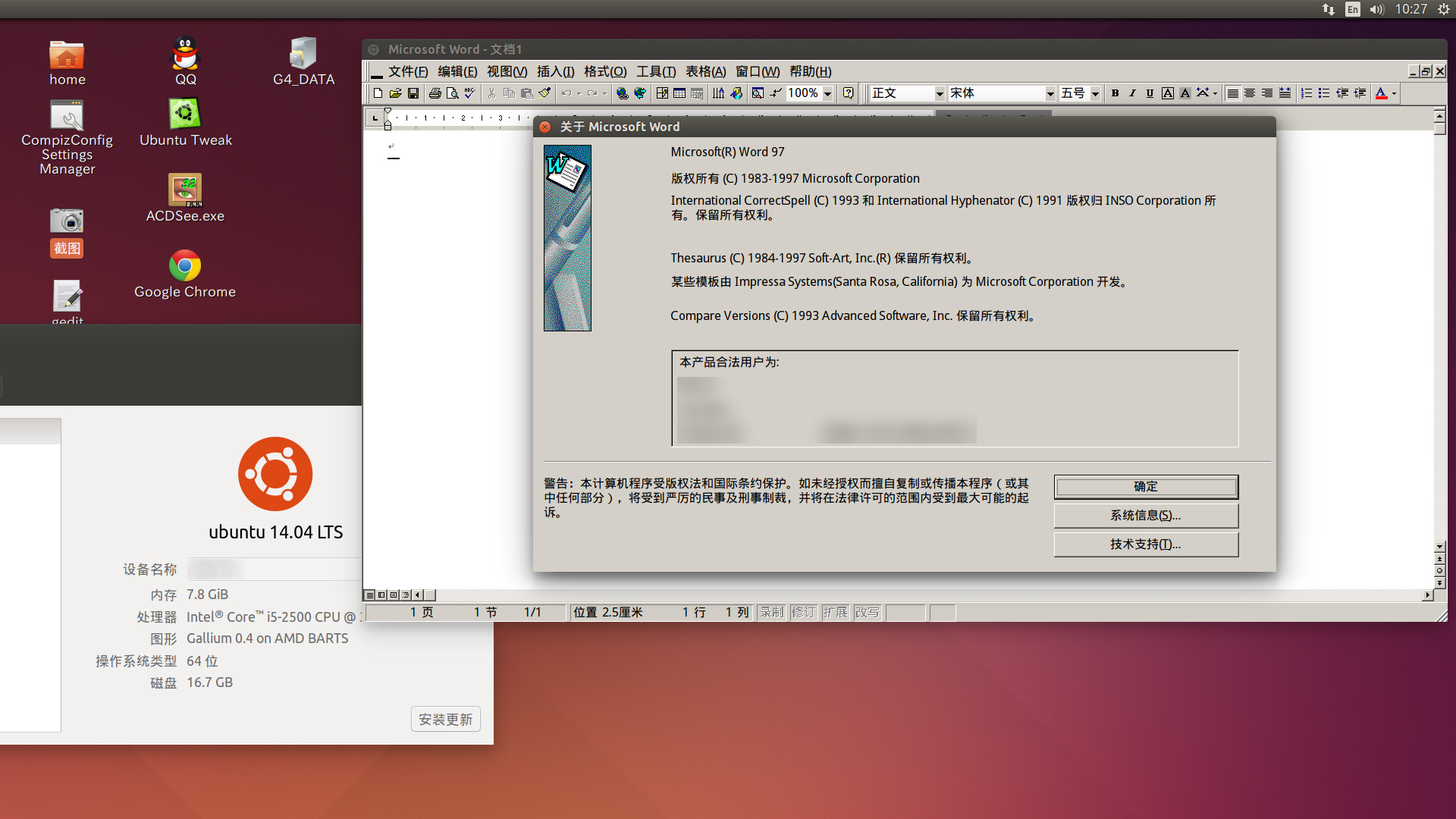Click the increase indent icon

click(1360, 93)
